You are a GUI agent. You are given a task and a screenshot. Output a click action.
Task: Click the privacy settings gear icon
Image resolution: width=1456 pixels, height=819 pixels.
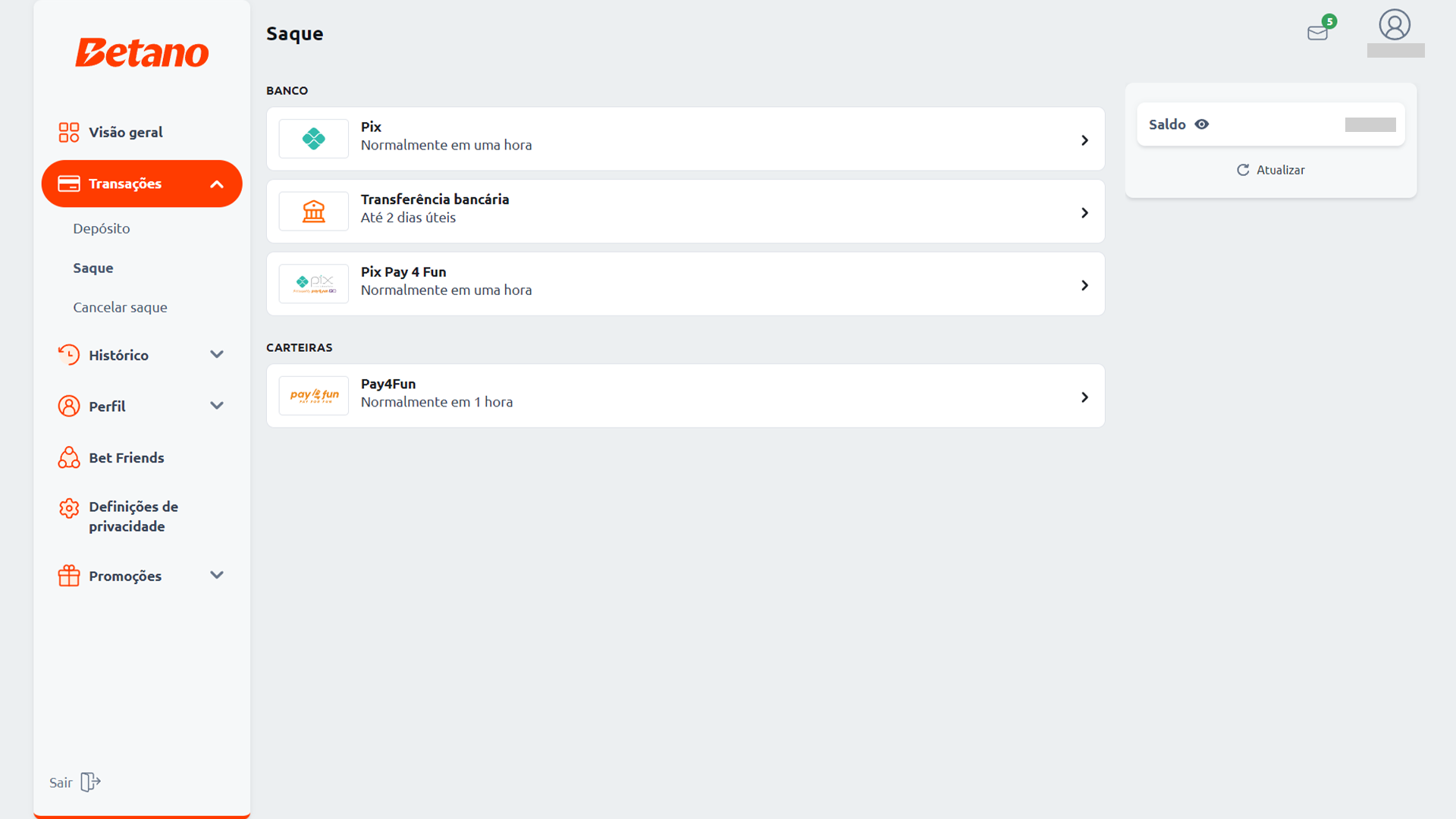(x=69, y=508)
